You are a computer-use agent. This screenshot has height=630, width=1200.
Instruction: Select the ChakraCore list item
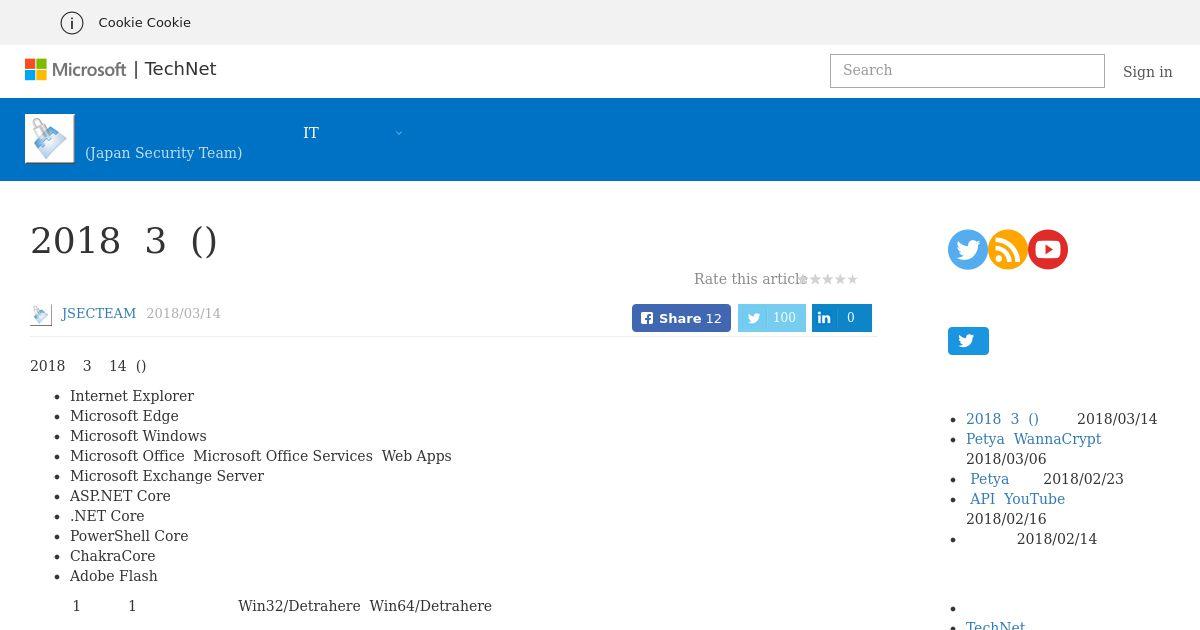click(112, 556)
